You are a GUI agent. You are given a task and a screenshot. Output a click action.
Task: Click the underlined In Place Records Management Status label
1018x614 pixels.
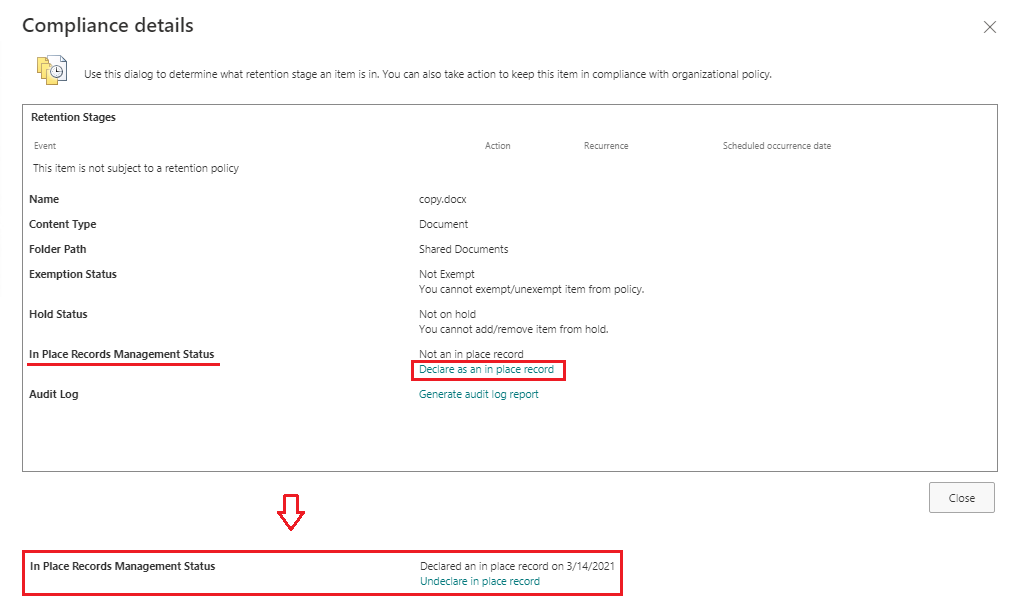pos(123,354)
